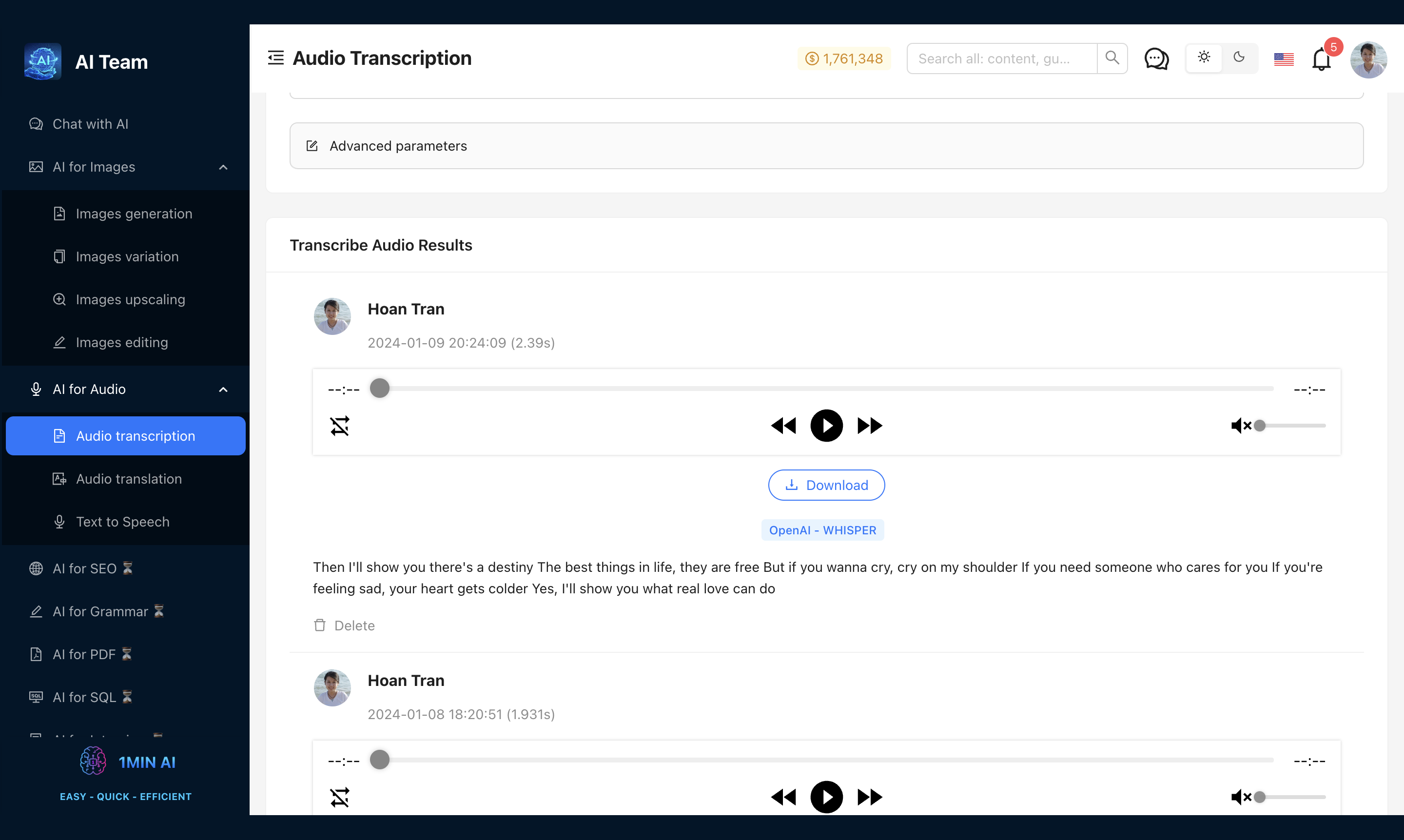The height and width of the screenshot is (840, 1404).
Task: Toggle loop icon on first audio player
Action: point(339,426)
